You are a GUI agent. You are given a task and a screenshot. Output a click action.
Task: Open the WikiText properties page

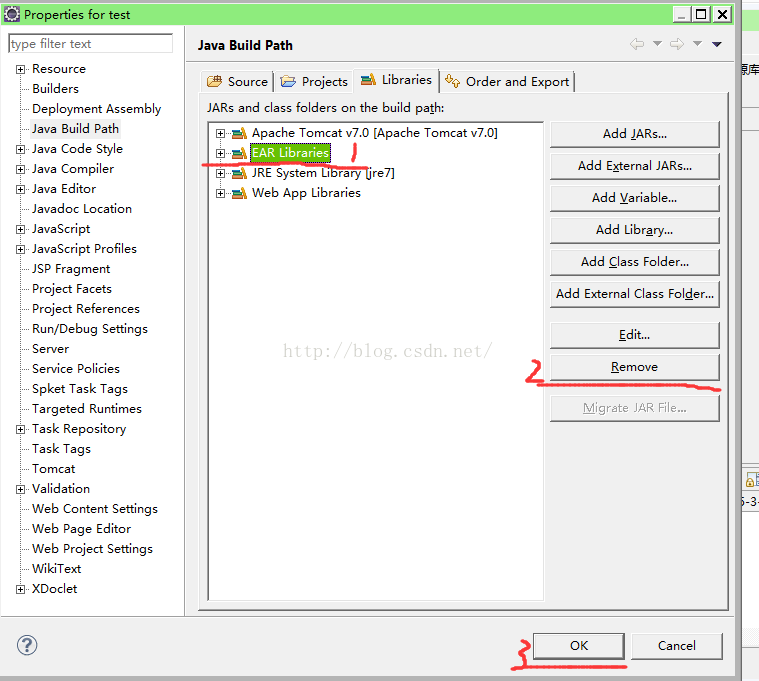pos(57,569)
